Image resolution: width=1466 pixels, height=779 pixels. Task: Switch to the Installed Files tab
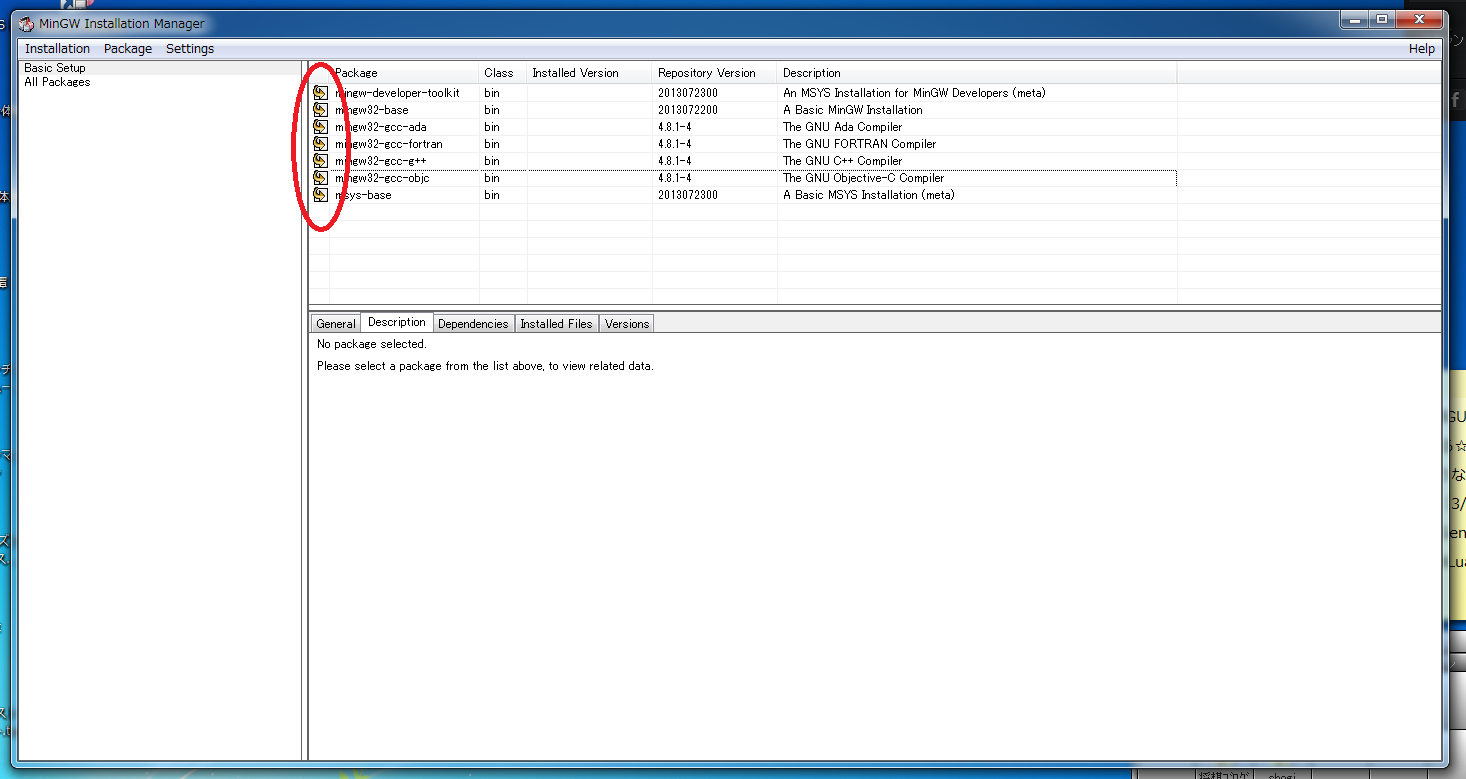[x=557, y=324]
